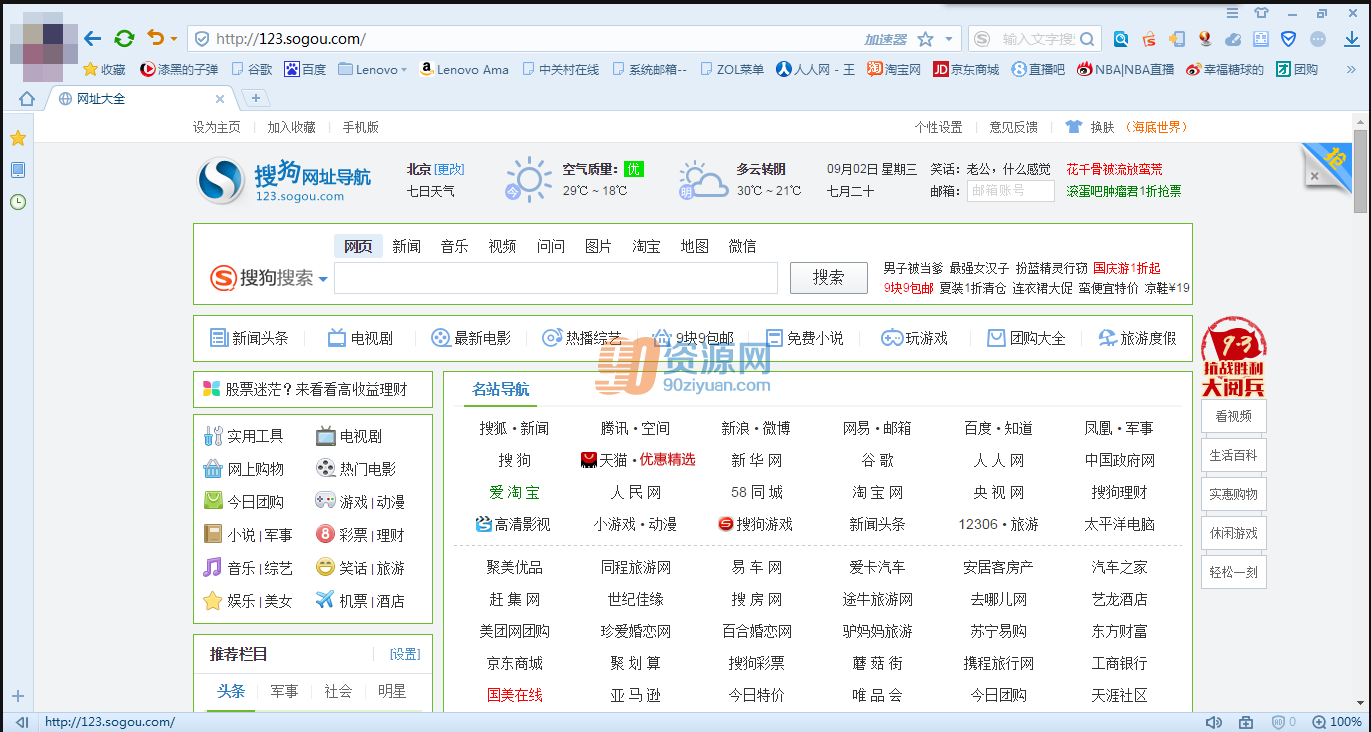The image size is (1371, 732).
Task: Click 设为主页 link at page top
Action: (x=216, y=127)
